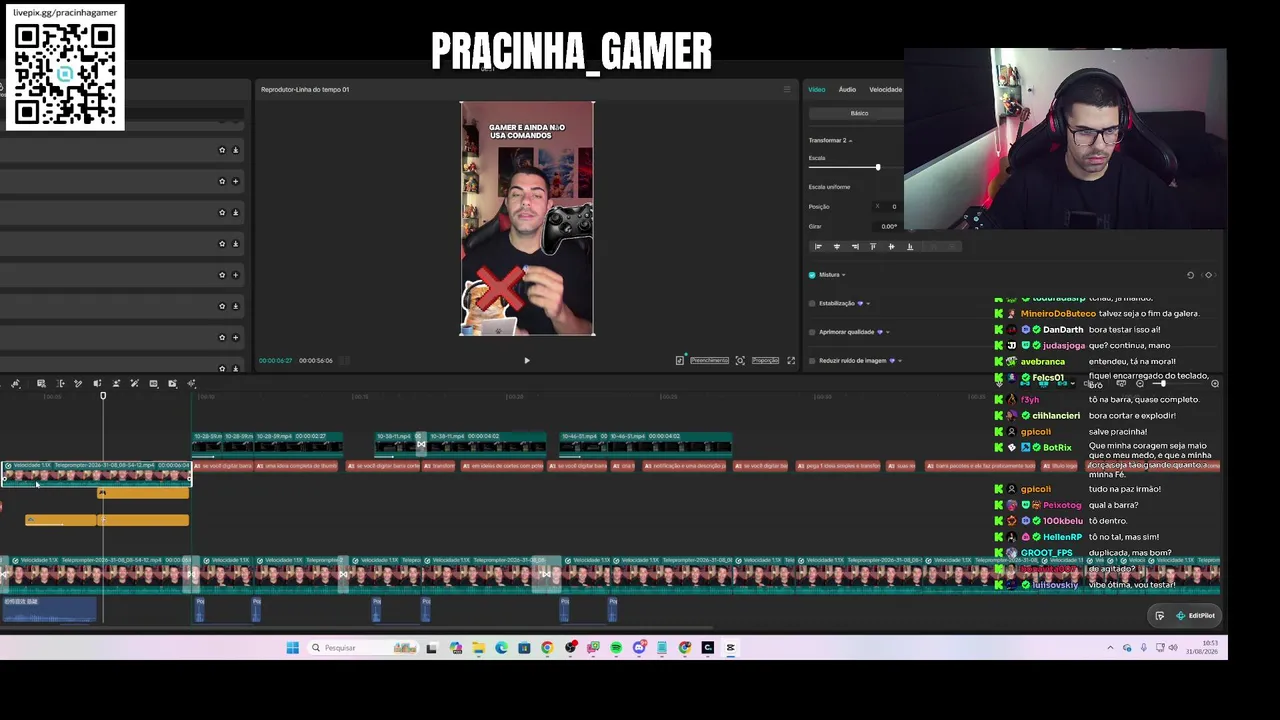Click the Proporção button under preview
The width and height of the screenshot is (1280, 720).
(765, 360)
